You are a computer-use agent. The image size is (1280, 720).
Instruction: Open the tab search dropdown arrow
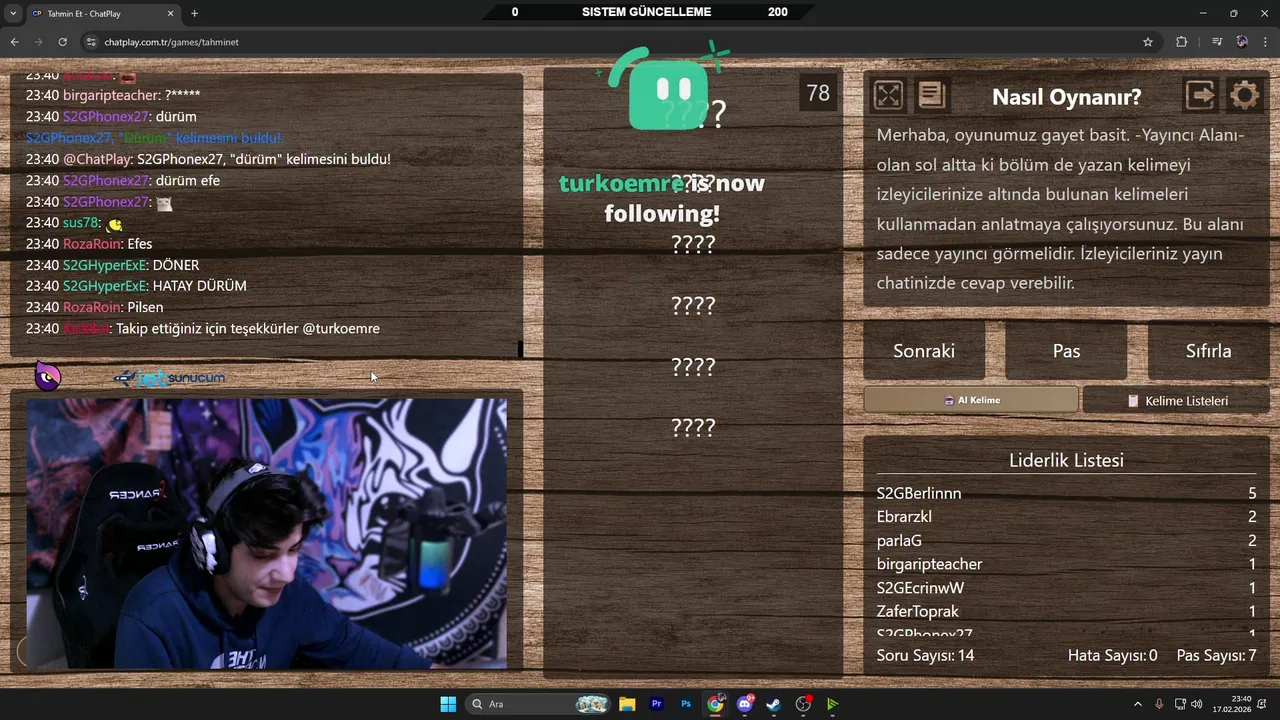(x=13, y=13)
